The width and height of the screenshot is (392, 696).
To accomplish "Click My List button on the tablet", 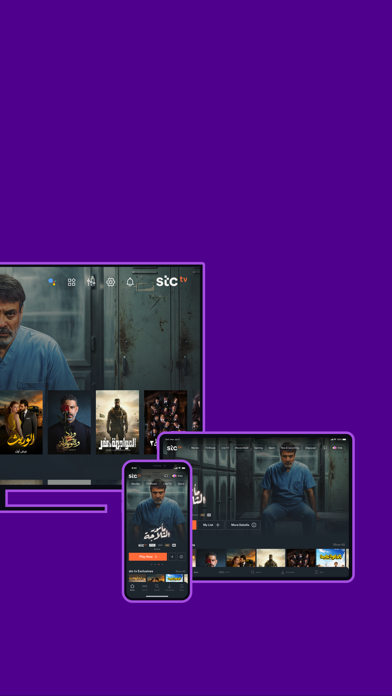I will point(211,525).
